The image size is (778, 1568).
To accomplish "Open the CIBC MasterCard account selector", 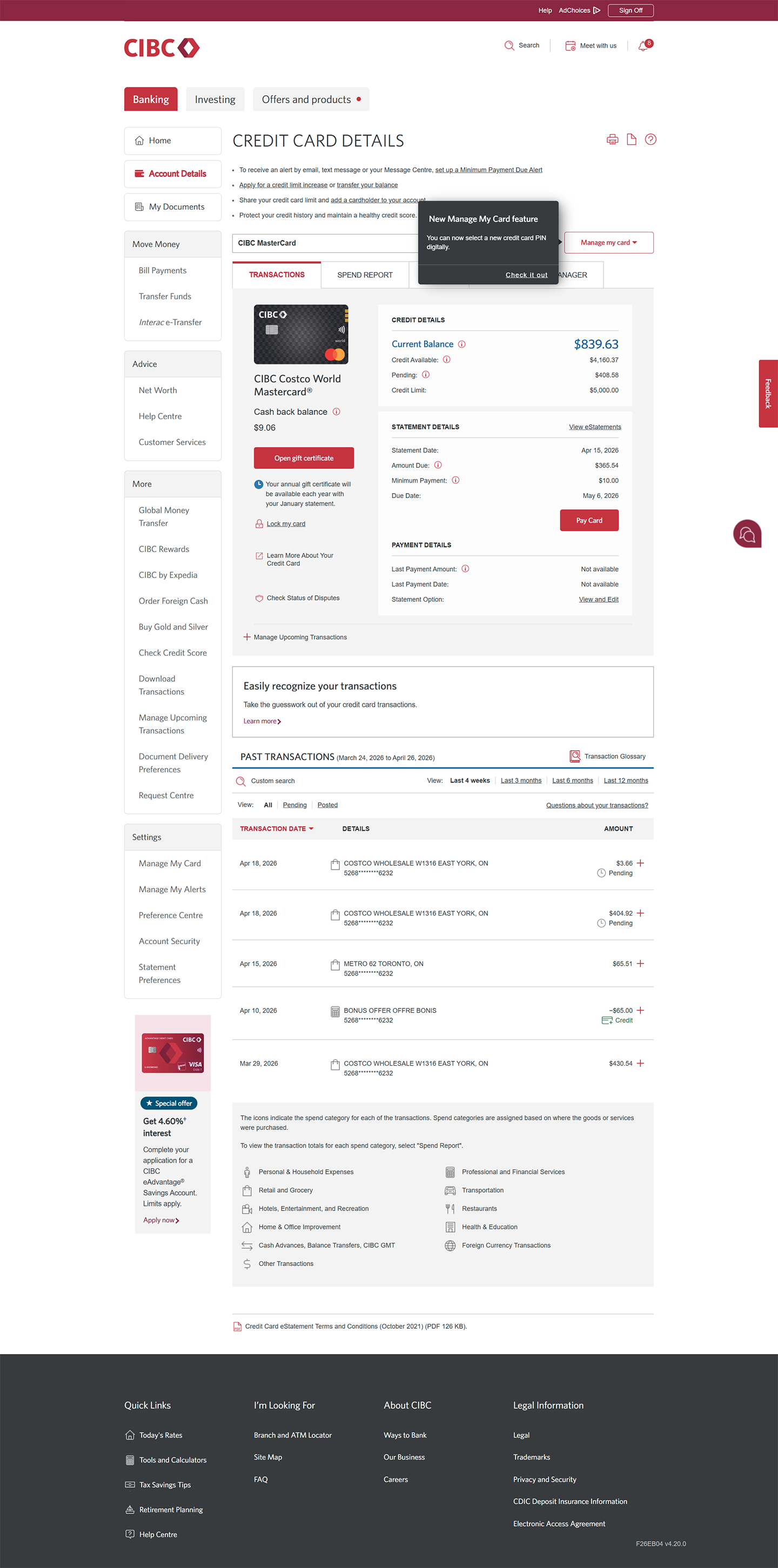I will tap(326, 244).
